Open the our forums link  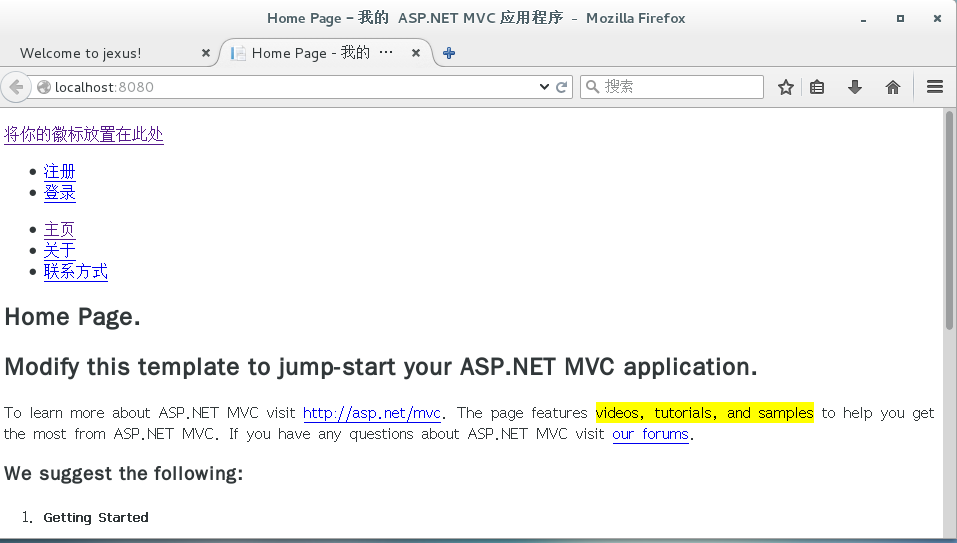point(651,434)
